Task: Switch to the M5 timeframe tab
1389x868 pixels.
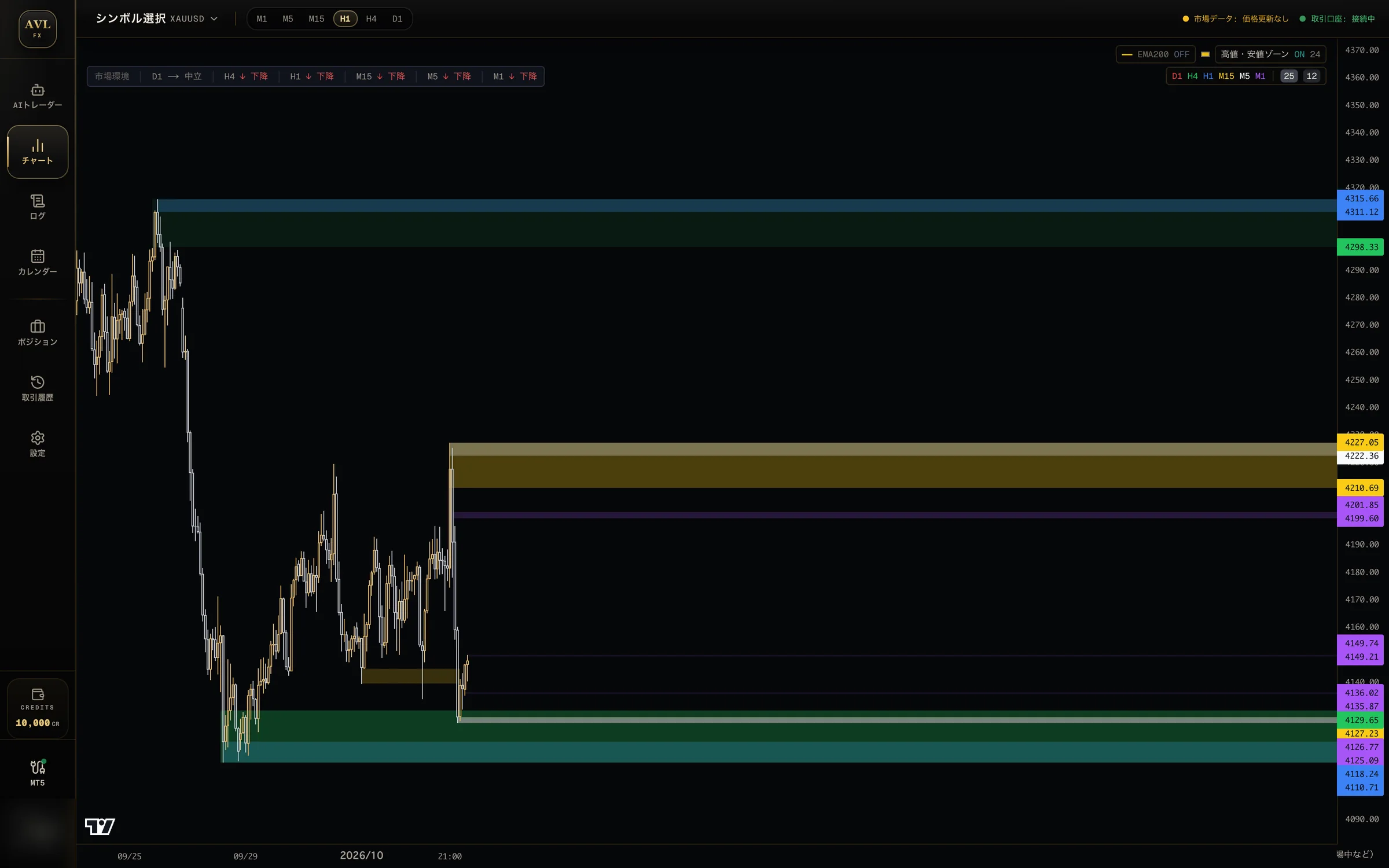Action: 288,19
